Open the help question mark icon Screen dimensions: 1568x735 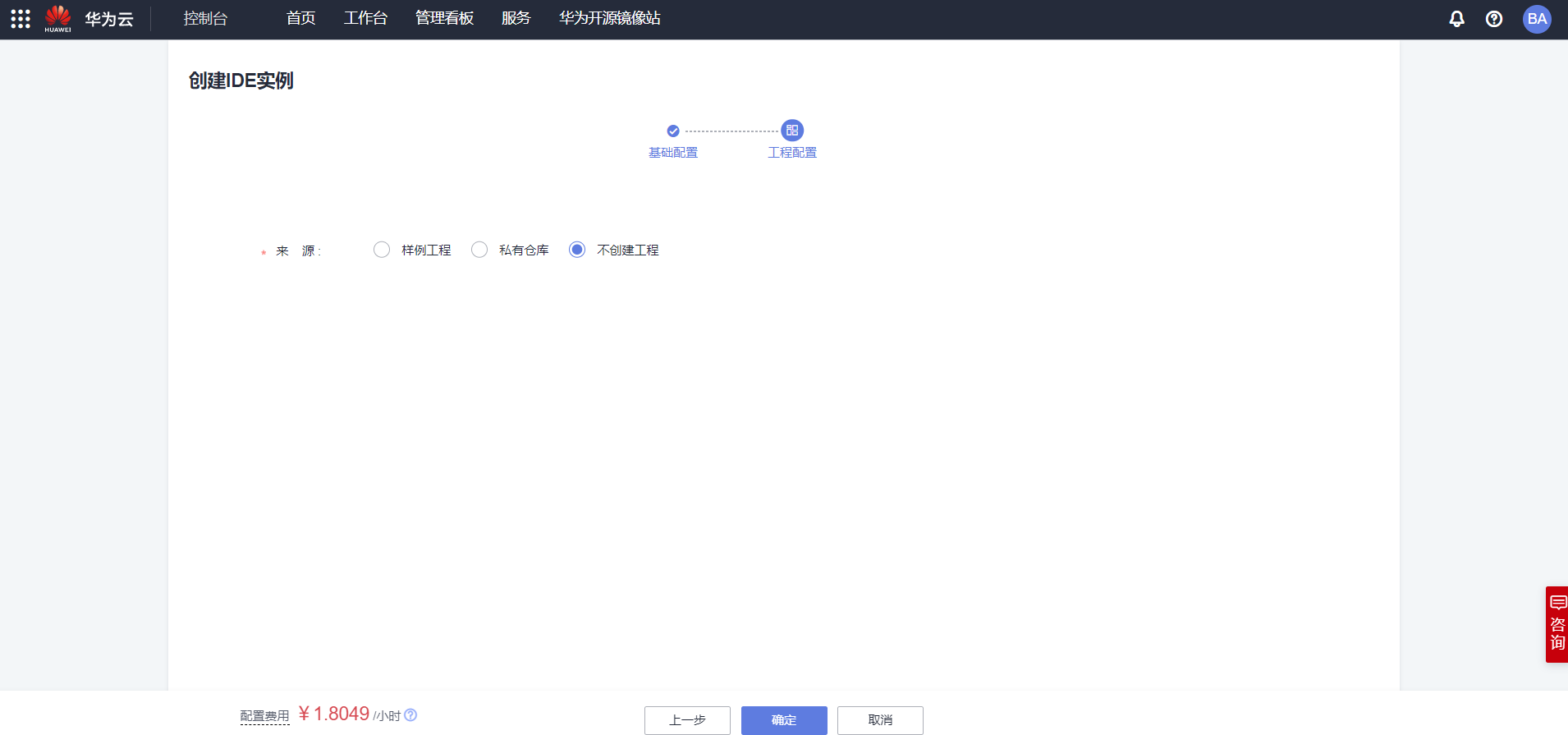1494,19
